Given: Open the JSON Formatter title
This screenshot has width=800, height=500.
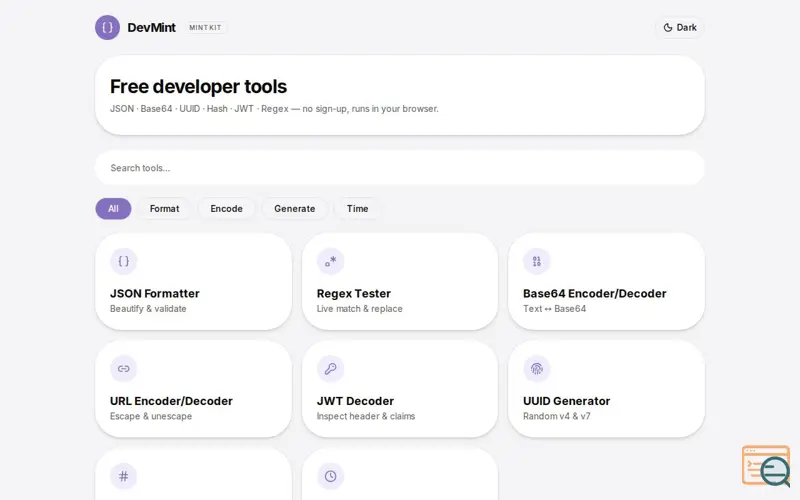Looking at the screenshot, I should pyautogui.click(x=155, y=294).
